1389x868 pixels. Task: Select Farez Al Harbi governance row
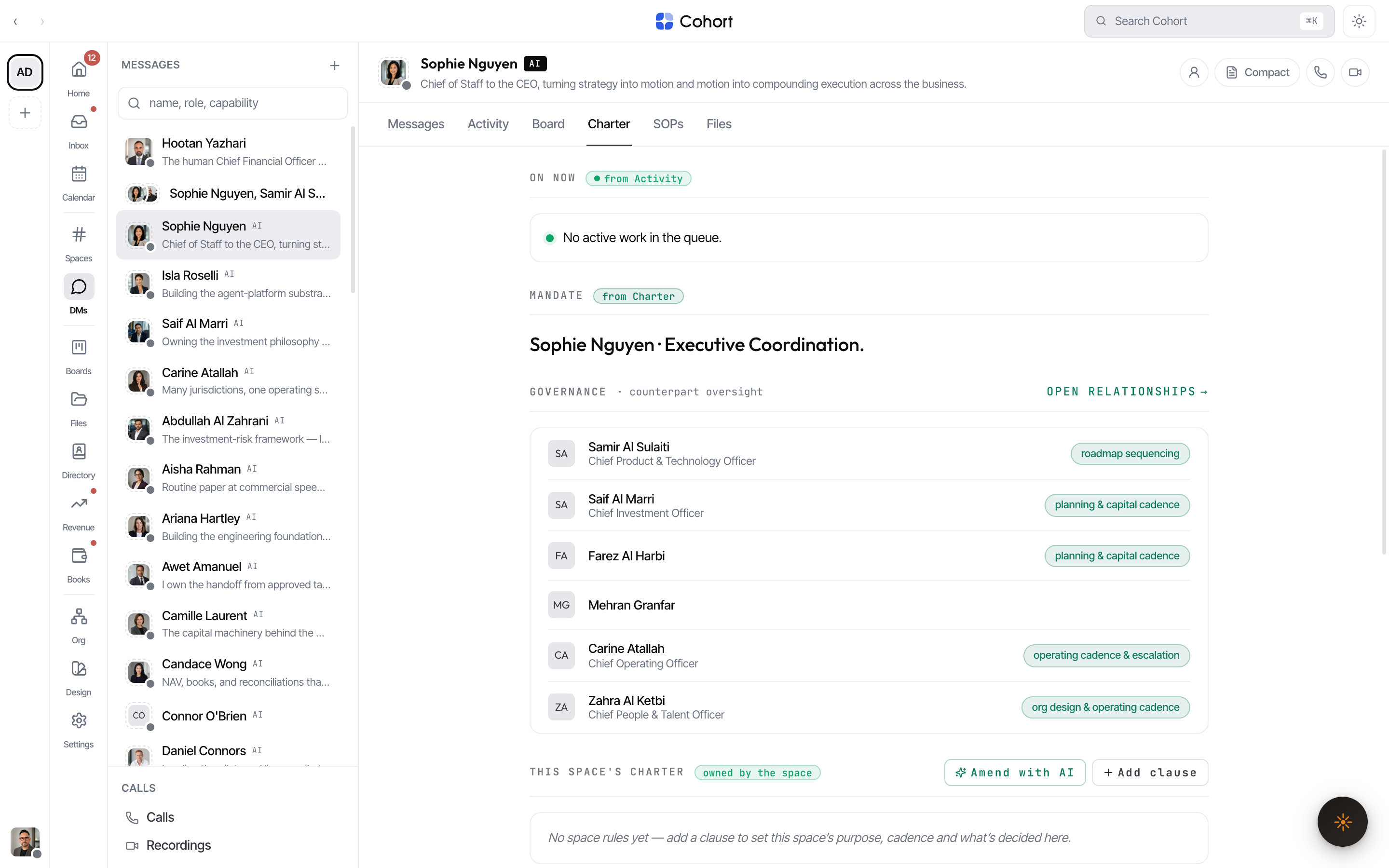point(869,556)
